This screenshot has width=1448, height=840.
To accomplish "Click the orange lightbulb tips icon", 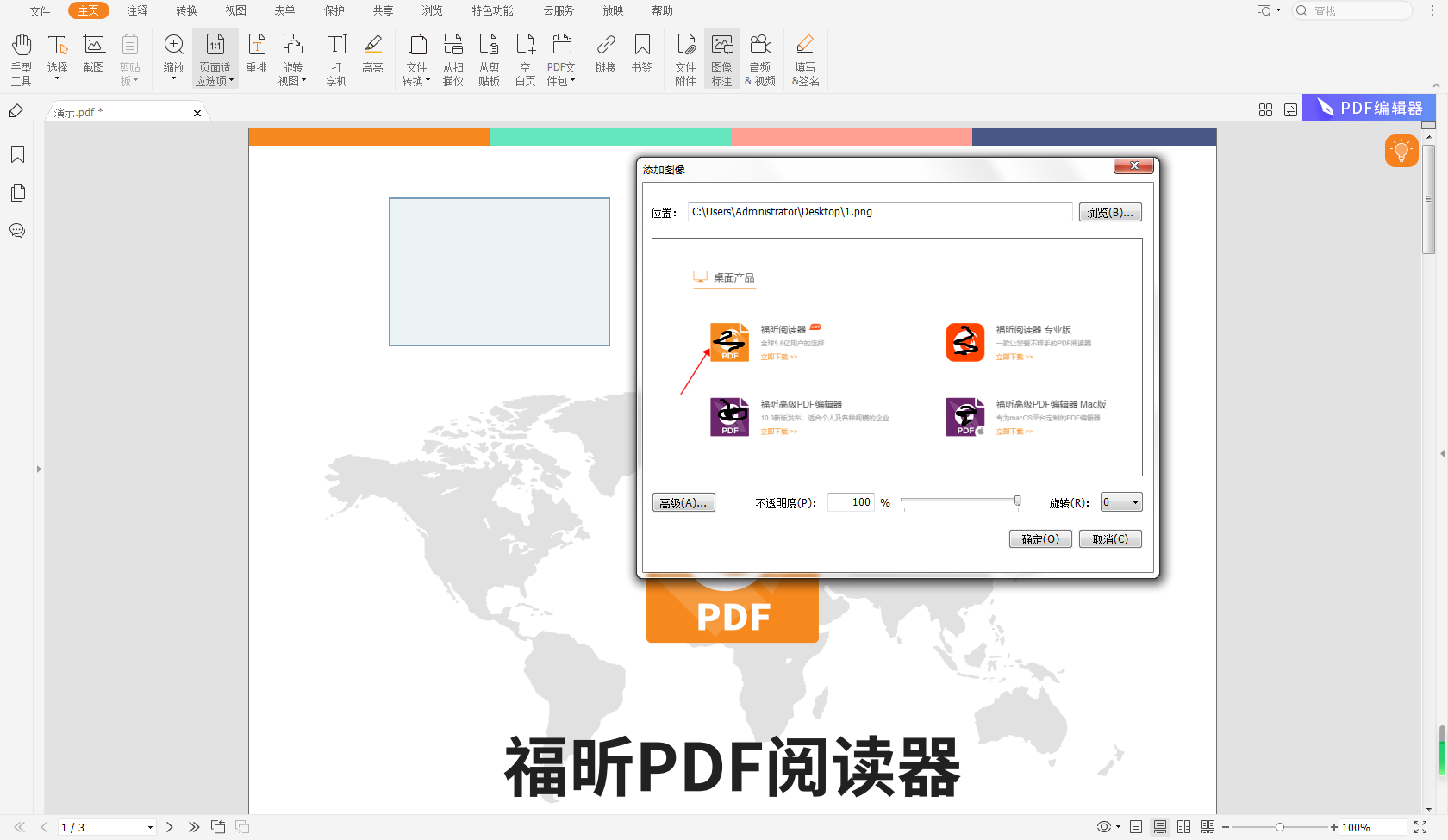I will [1401, 151].
